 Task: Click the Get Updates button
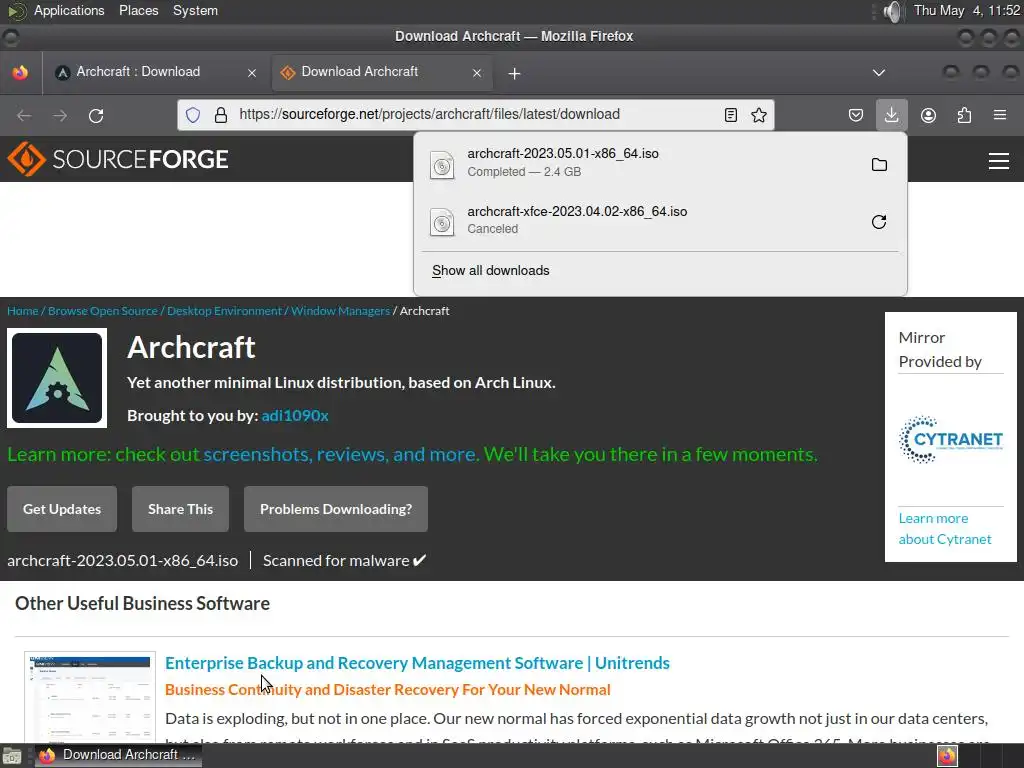[x=62, y=509]
